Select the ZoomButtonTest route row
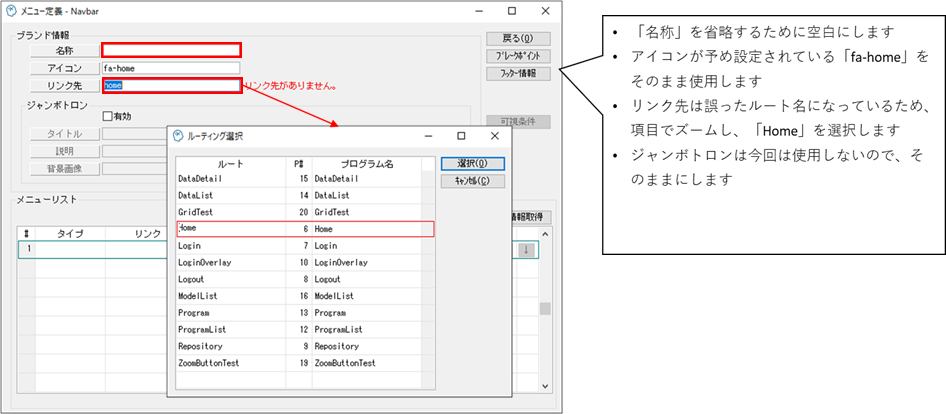Viewport: 946px width, 414px height. pos(305,362)
